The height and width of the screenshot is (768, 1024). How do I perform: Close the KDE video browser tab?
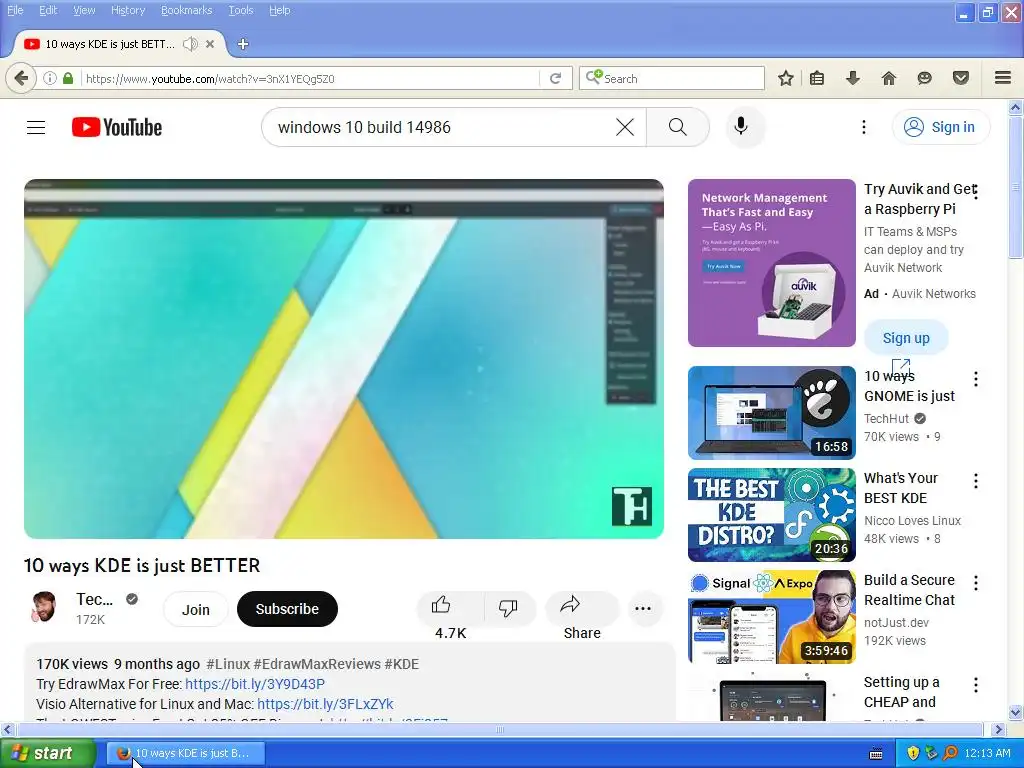210,44
